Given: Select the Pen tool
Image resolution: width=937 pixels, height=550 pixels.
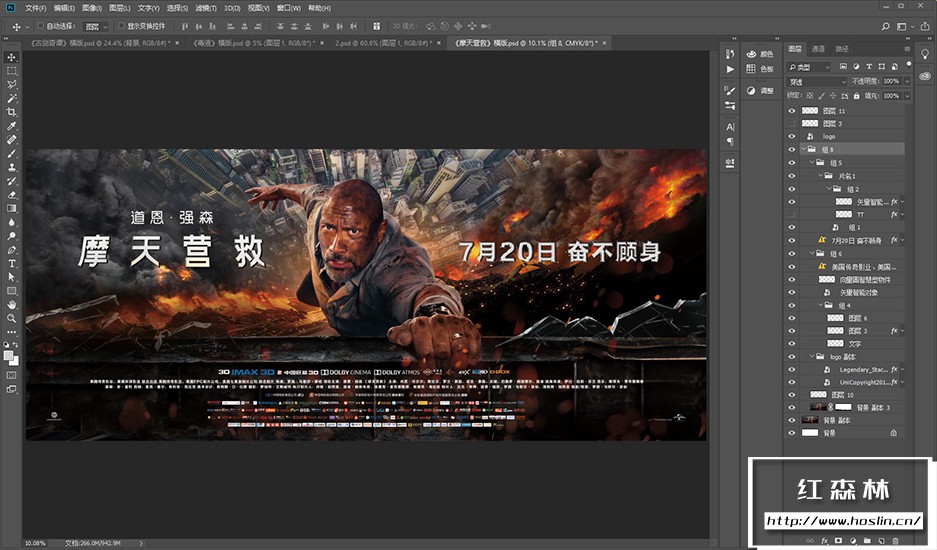Looking at the screenshot, I should 11,250.
